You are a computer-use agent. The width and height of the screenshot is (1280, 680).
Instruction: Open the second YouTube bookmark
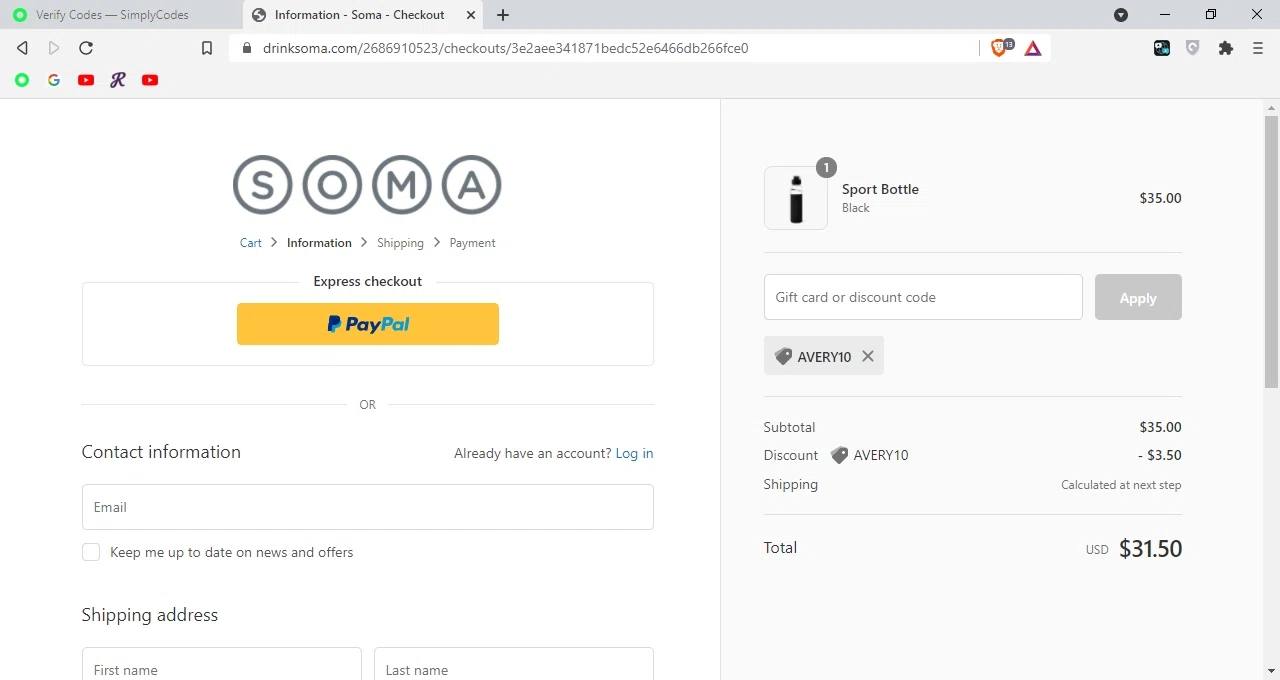click(x=150, y=80)
